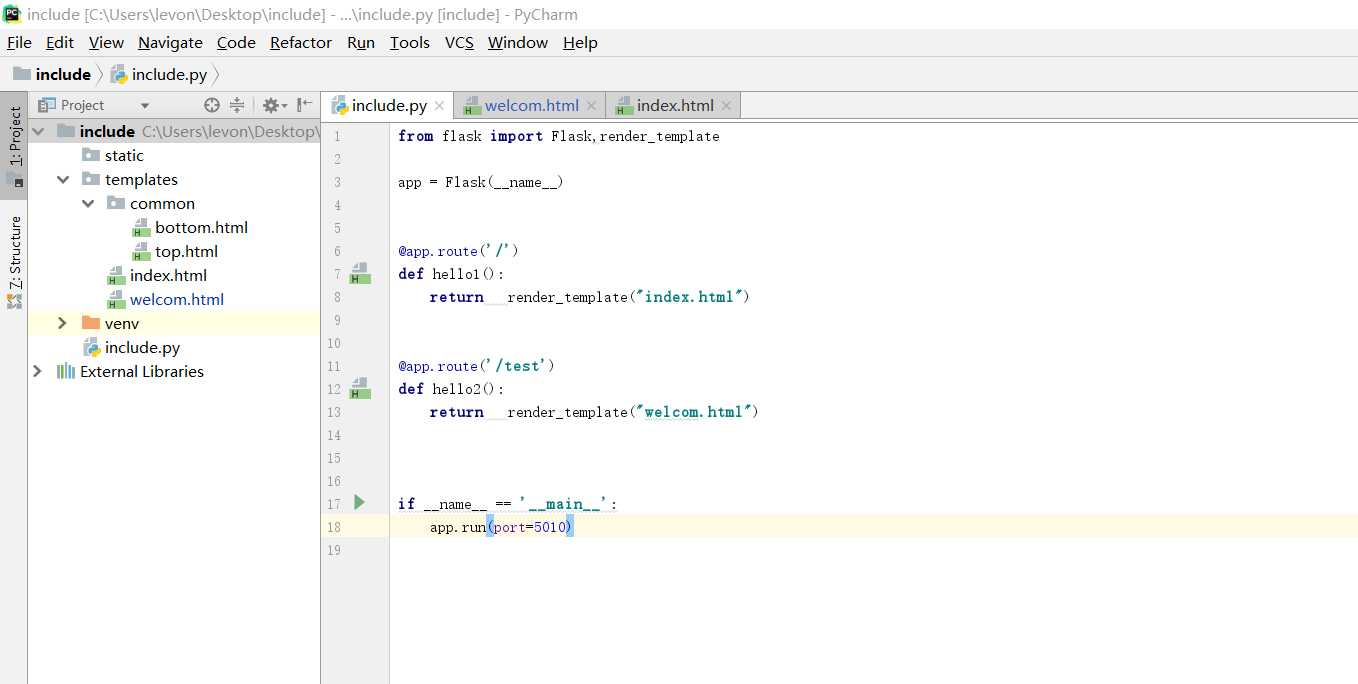Click the Python file icon beside include.py in tree

[91, 347]
